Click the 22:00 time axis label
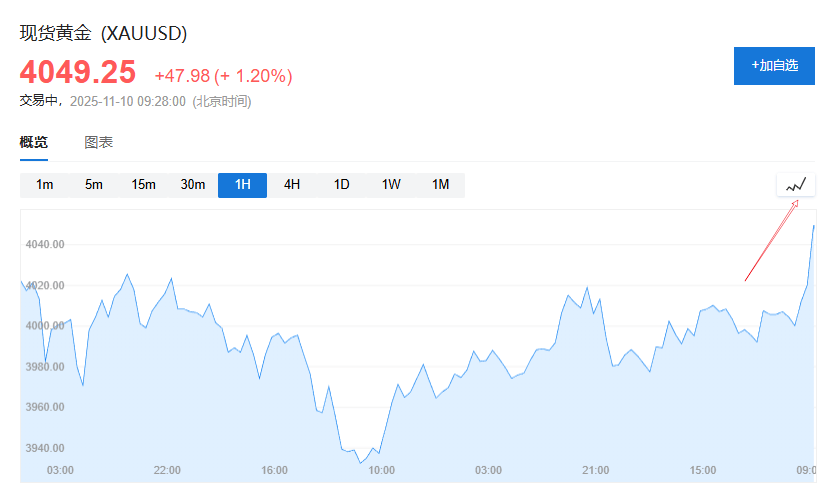The width and height of the screenshot is (821, 485). click(167, 470)
